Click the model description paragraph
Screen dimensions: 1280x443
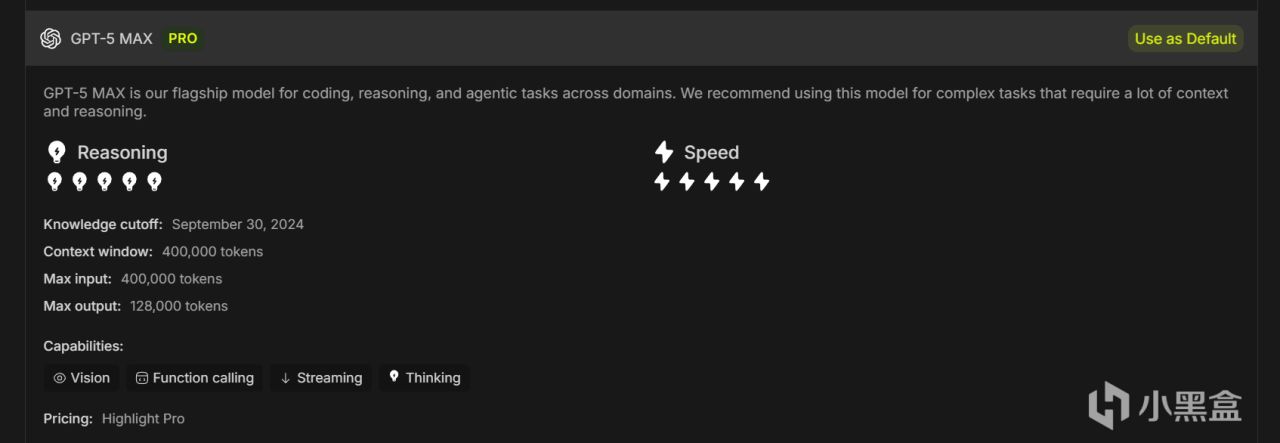click(635, 102)
